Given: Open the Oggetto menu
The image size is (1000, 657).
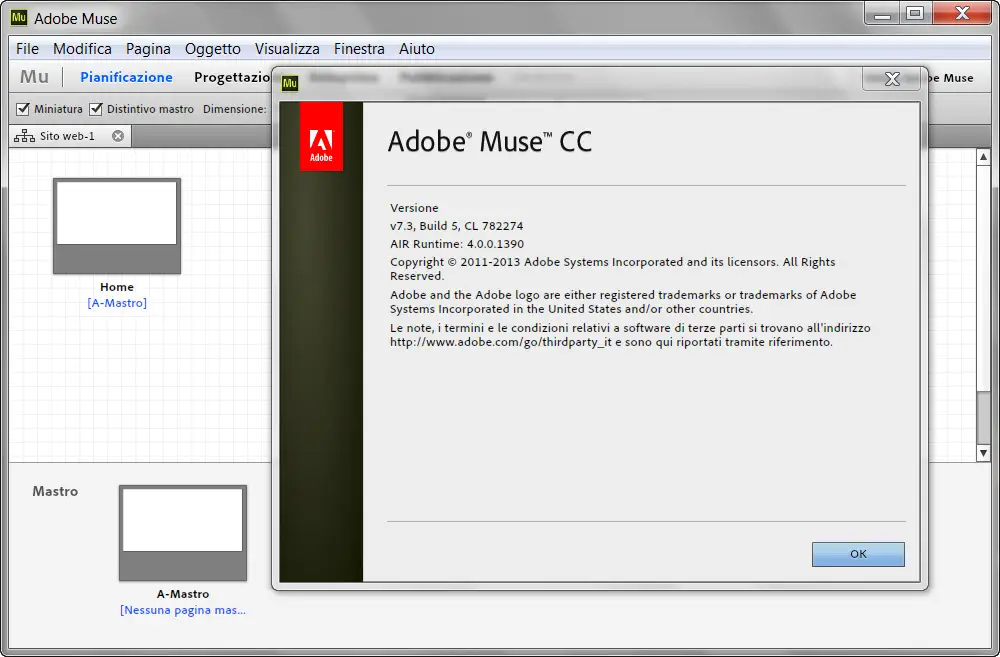Looking at the screenshot, I should pyautogui.click(x=212, y=48).
